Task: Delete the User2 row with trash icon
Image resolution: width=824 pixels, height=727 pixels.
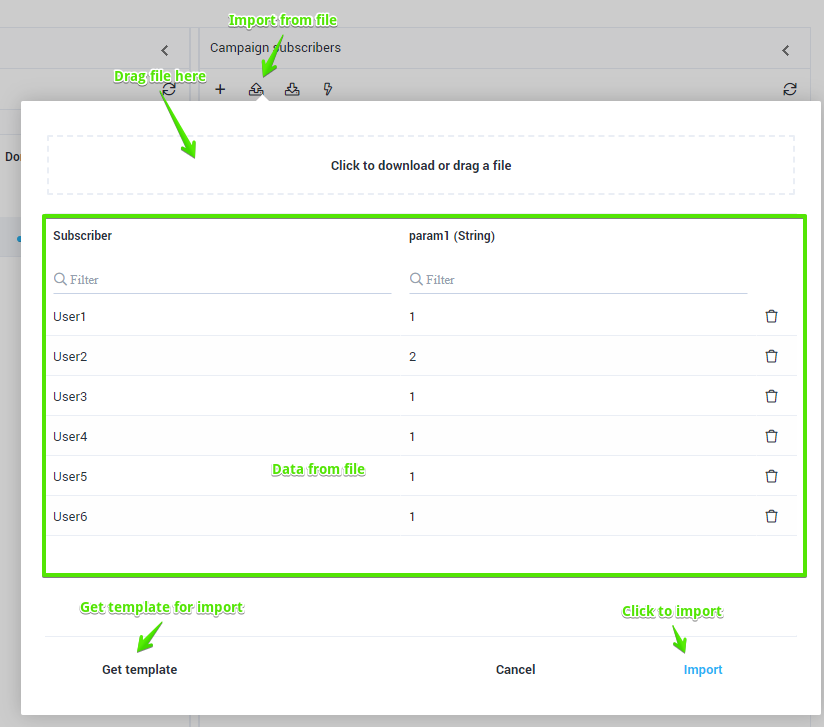Action: (x=771, y=356)
